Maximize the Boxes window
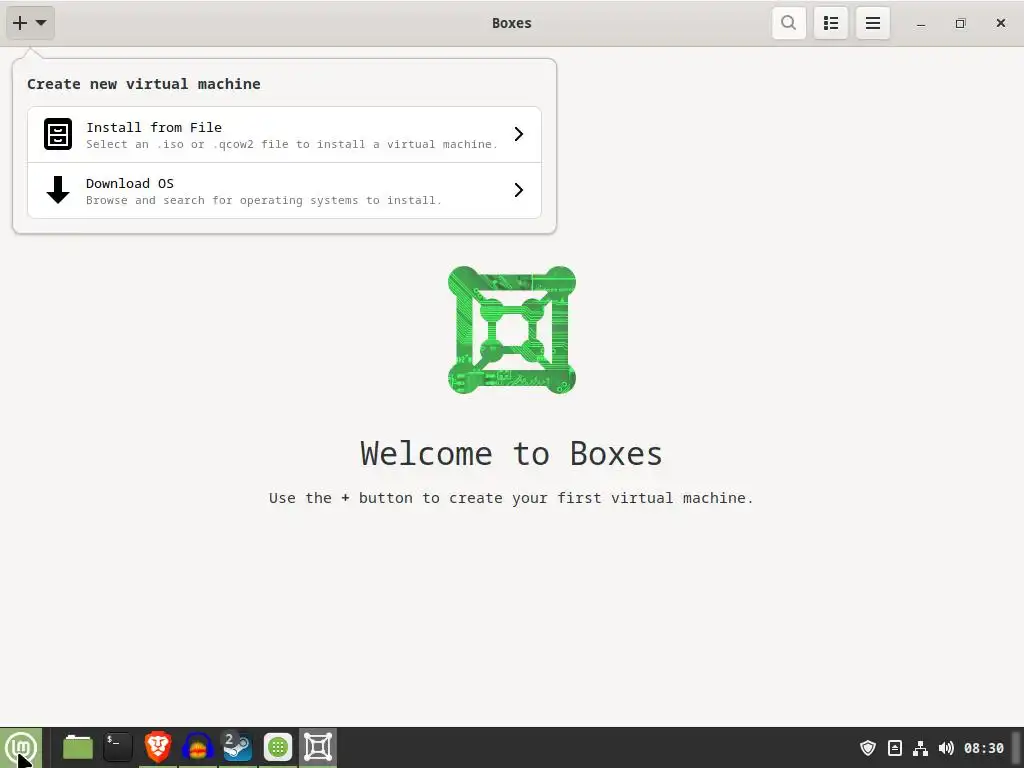 click(960, 24)
